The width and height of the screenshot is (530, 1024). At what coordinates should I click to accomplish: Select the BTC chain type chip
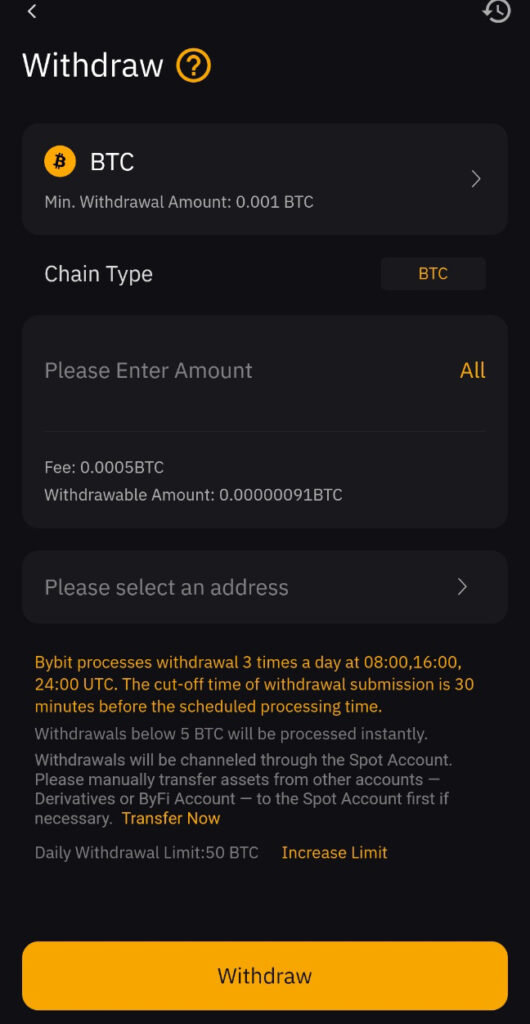[433, 274]
